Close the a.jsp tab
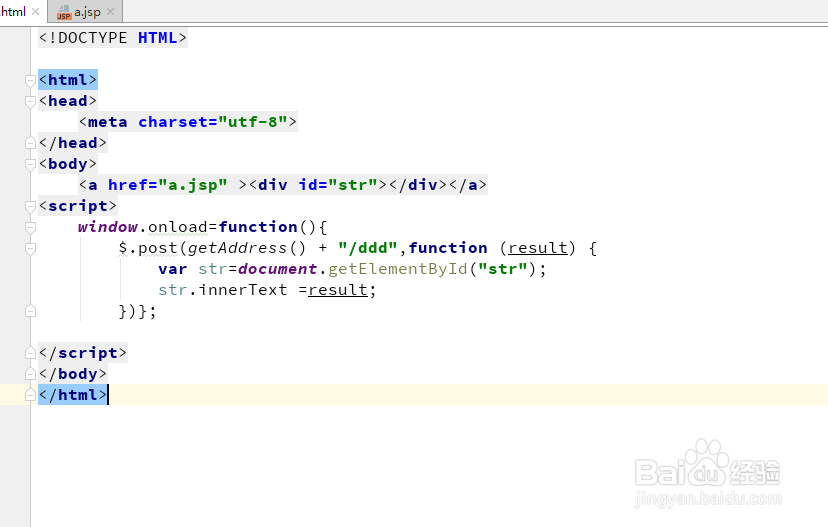828x527 pixels. [110, 12]
